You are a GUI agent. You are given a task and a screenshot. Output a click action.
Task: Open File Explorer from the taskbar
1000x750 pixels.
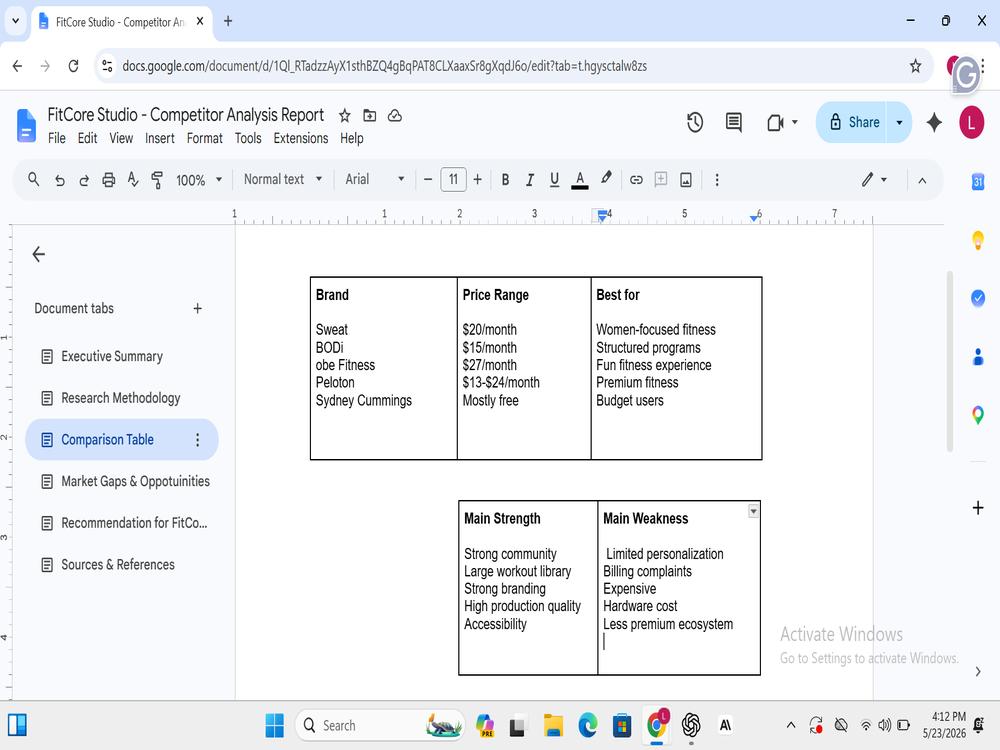(x=553, y=725)
